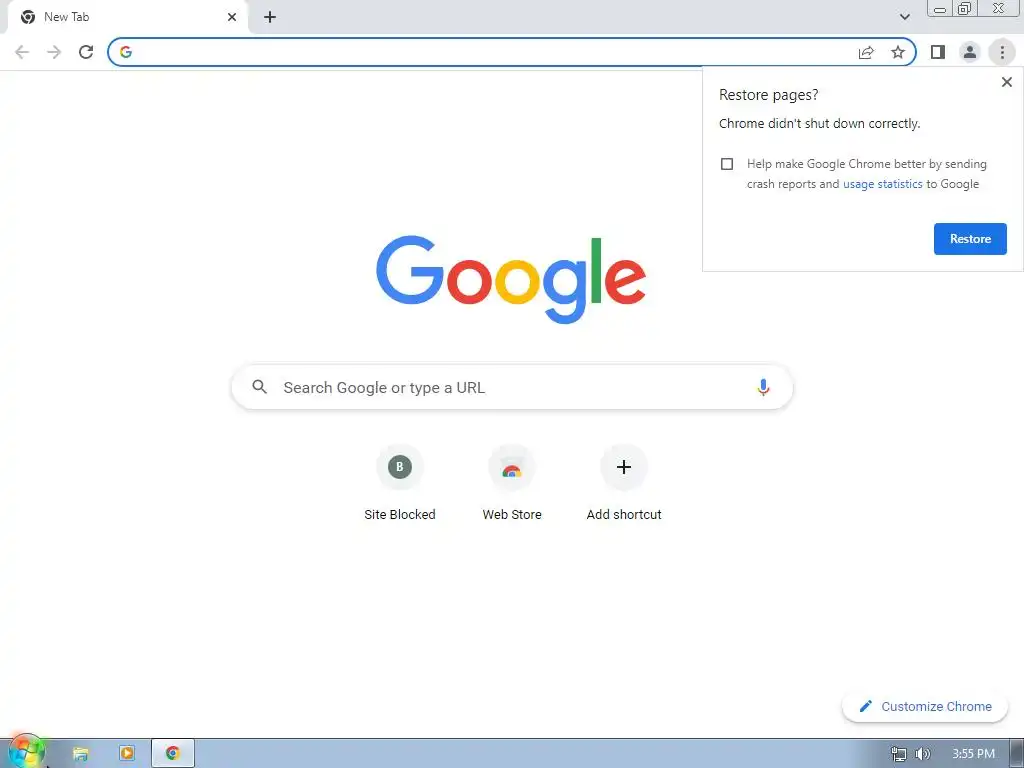The height and width of the screenshot is (768, 1024).
Task: Launch media player from taskbar
Action: tap(127, 754)
